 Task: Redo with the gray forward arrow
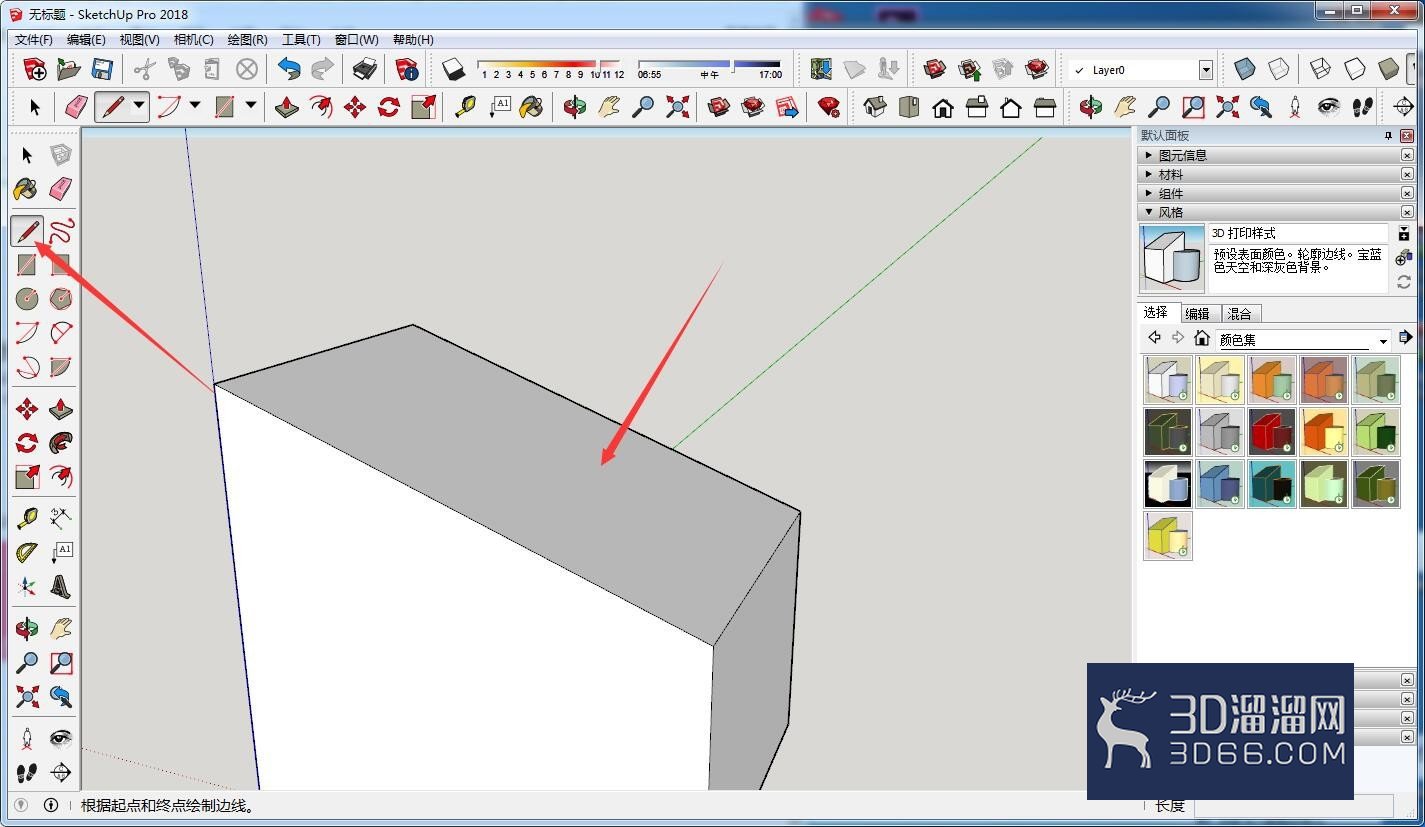(x=322, y=69)
